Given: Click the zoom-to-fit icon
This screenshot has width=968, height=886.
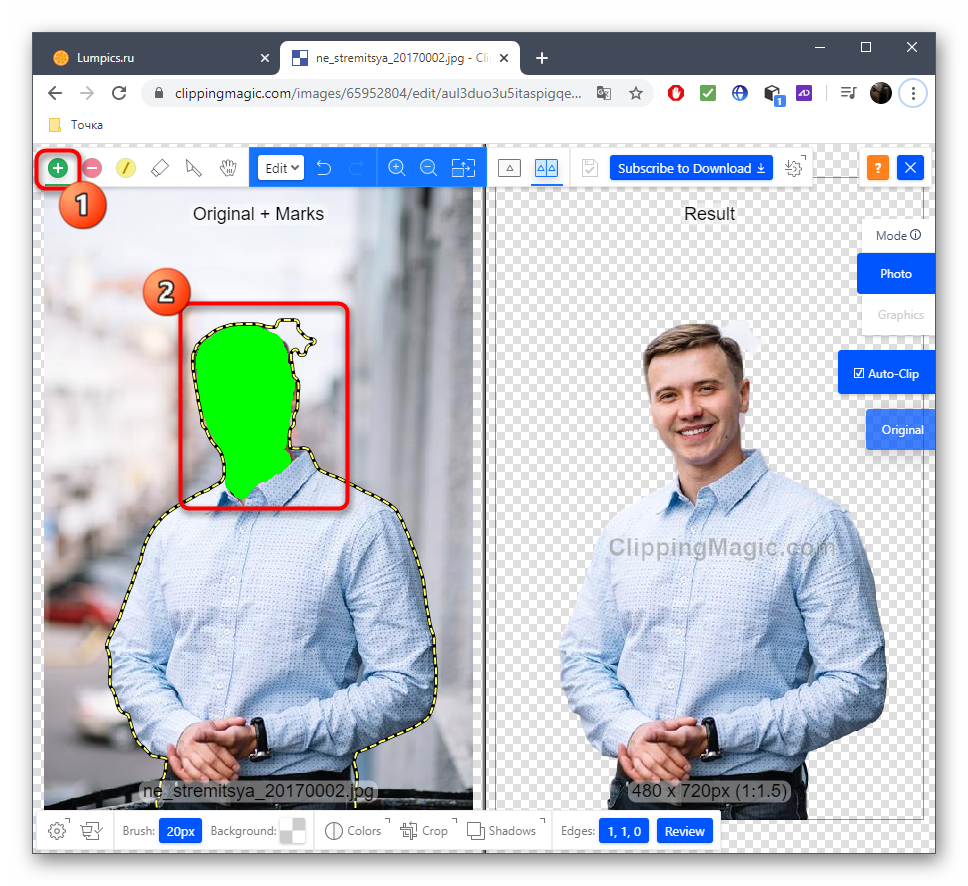Looking at the screenshot, I should click(462, 168).
